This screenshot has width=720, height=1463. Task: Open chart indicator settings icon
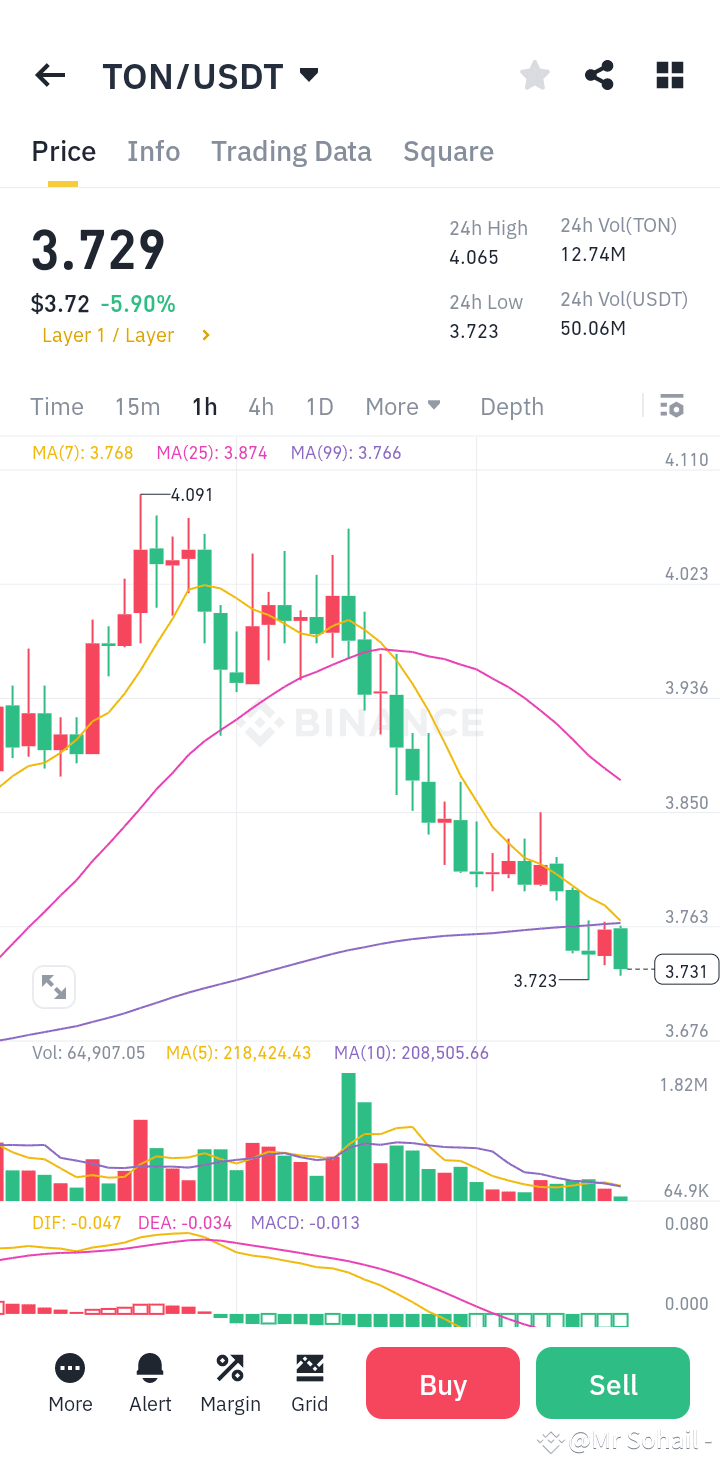pyautogui.click(x=671, y=406)
